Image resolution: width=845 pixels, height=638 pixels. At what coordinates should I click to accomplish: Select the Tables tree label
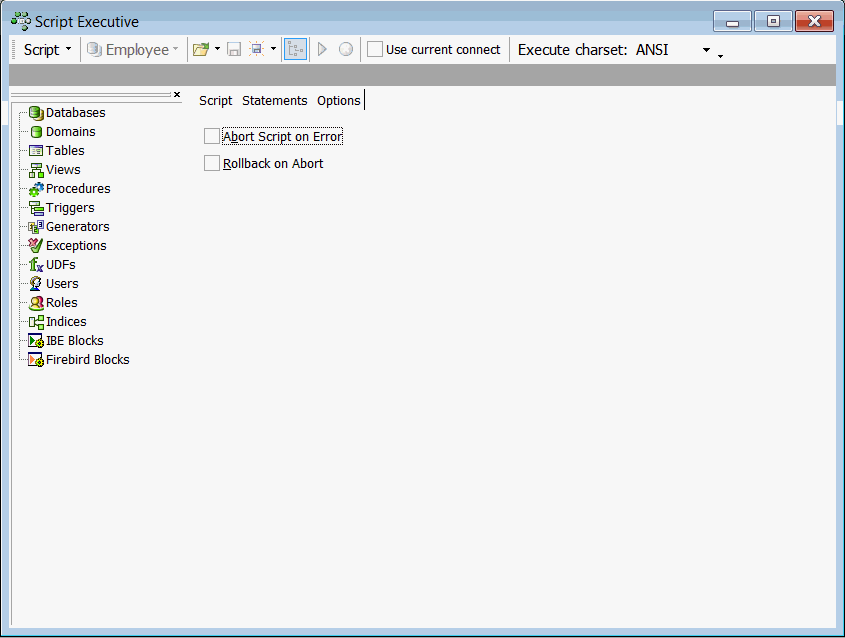(65, 151)
